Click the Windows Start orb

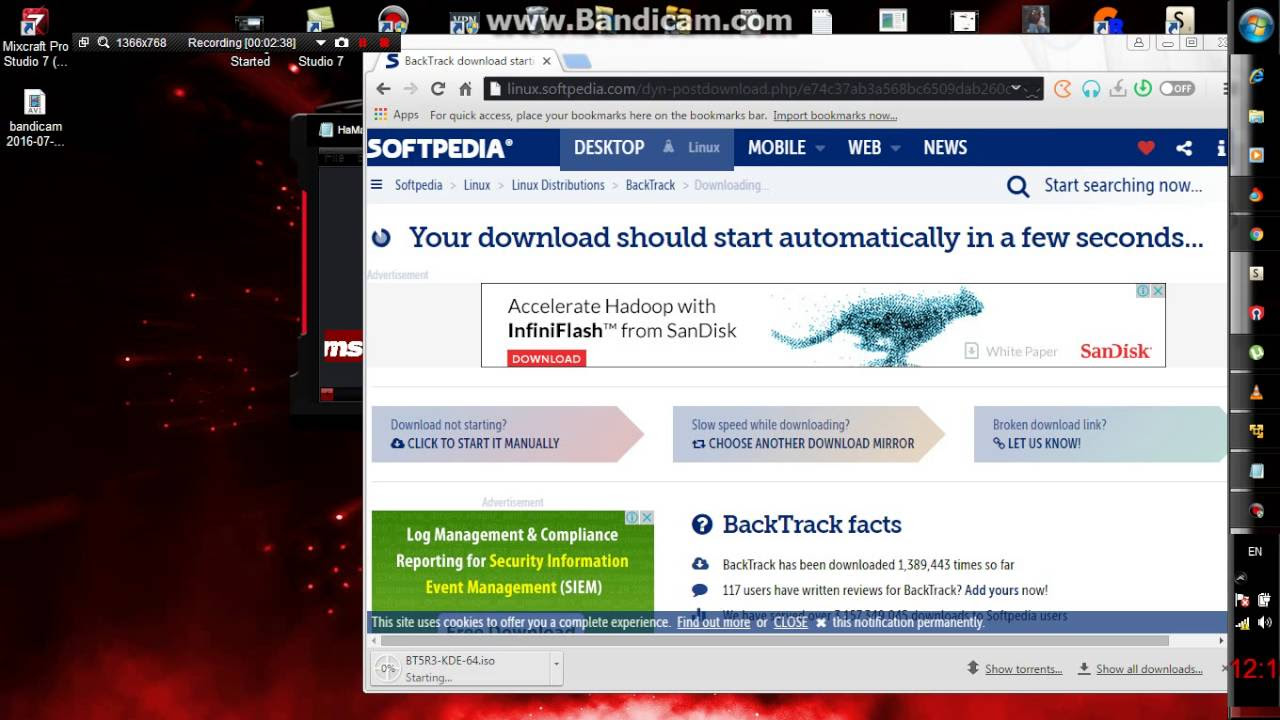(1255, 26)
